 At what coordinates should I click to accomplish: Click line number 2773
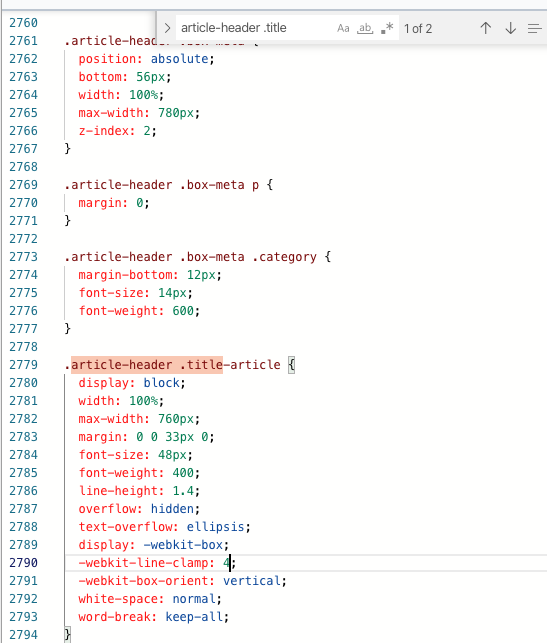[x=23, y=257]
